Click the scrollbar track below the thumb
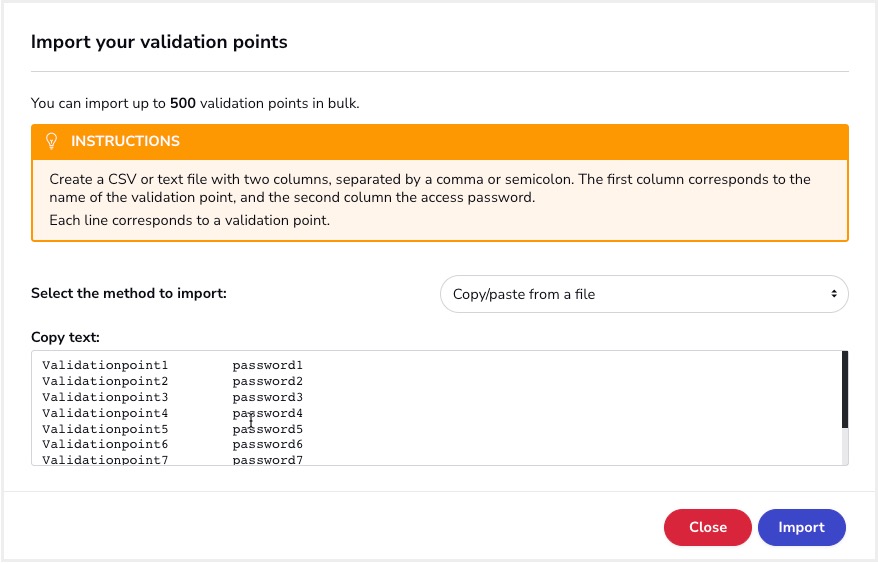The image size is (878, 563). click(845, 446)
